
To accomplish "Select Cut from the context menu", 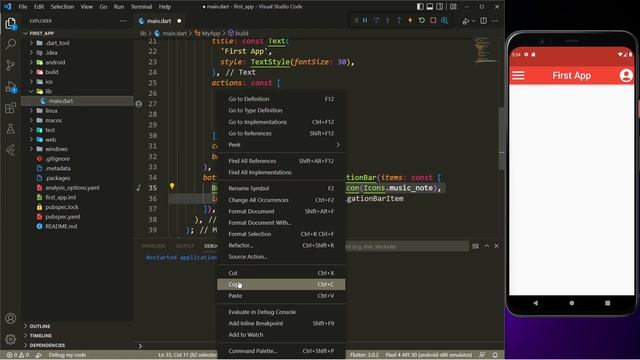I will [281, 273].
